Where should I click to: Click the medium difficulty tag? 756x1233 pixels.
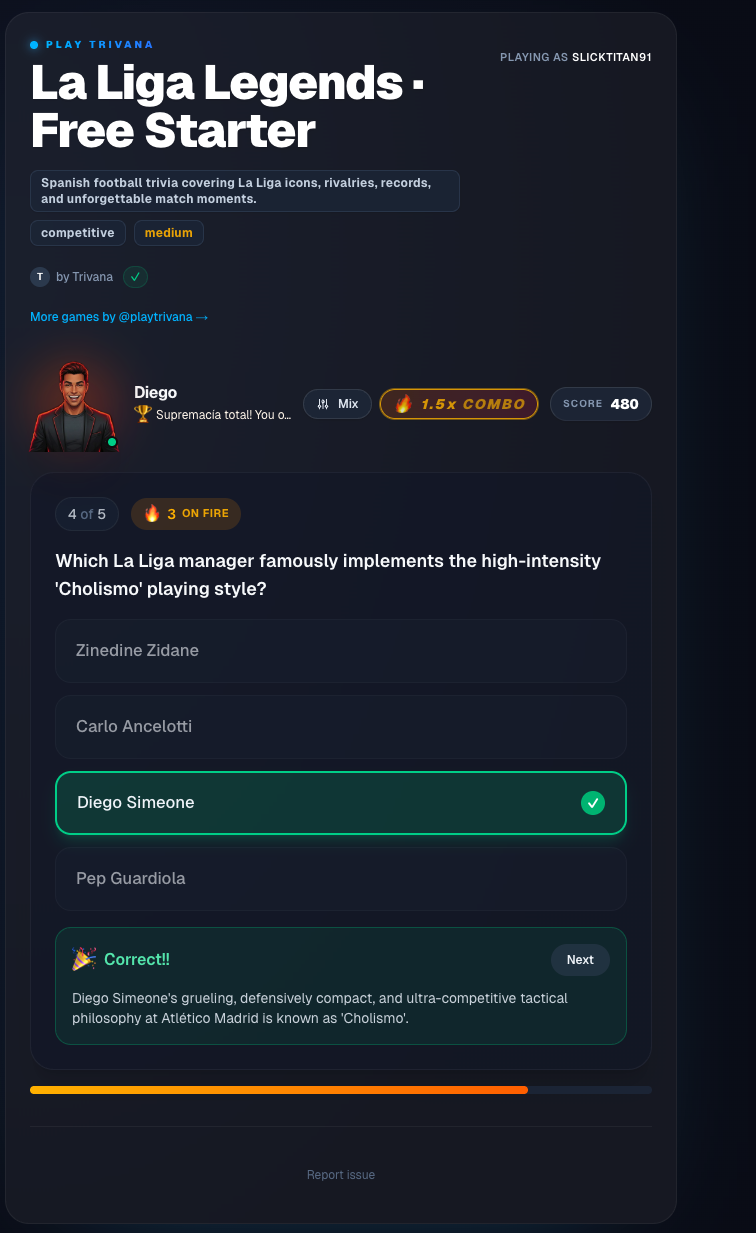tap(169, 233)
